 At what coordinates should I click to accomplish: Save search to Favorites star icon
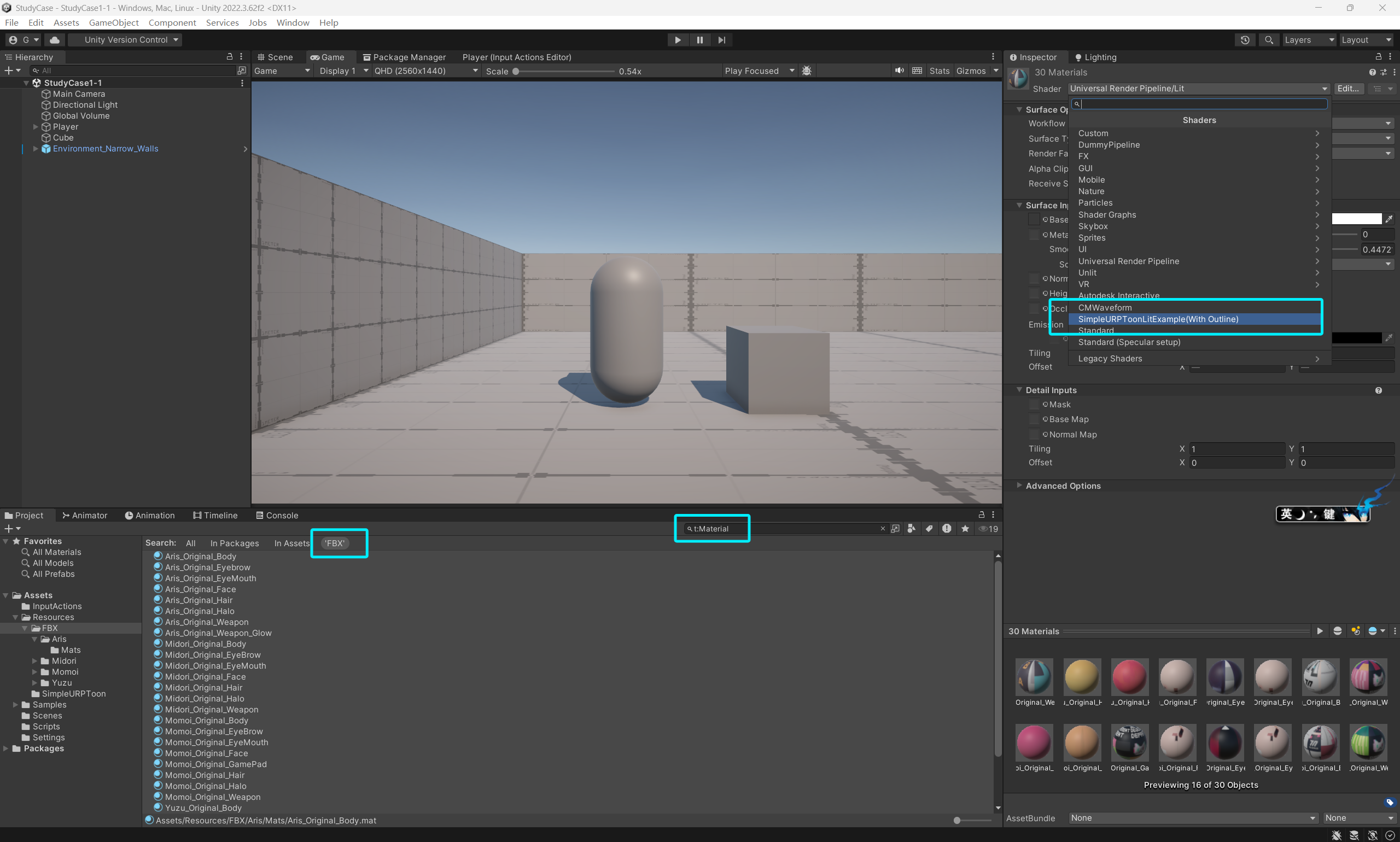pyautogui.click(x=965, y=529)
